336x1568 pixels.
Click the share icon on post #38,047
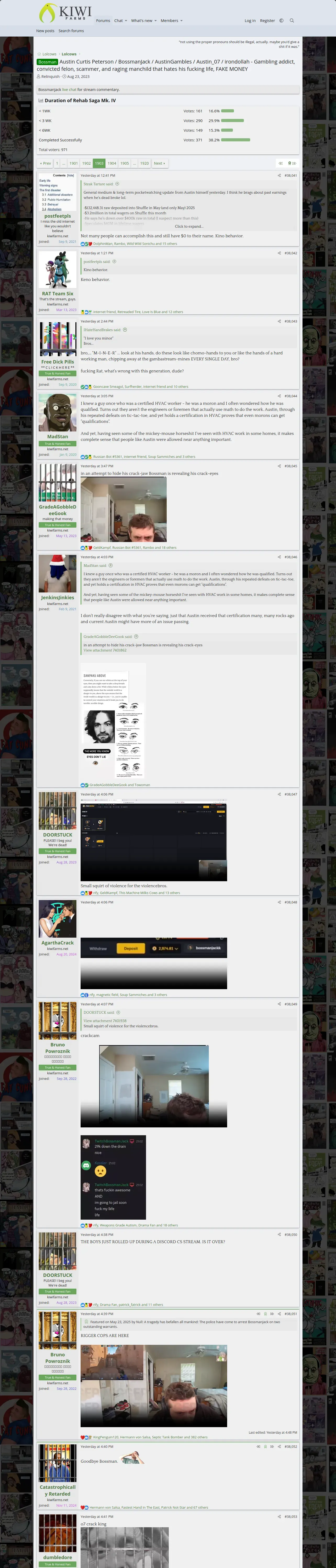click(x=279, y=794)
